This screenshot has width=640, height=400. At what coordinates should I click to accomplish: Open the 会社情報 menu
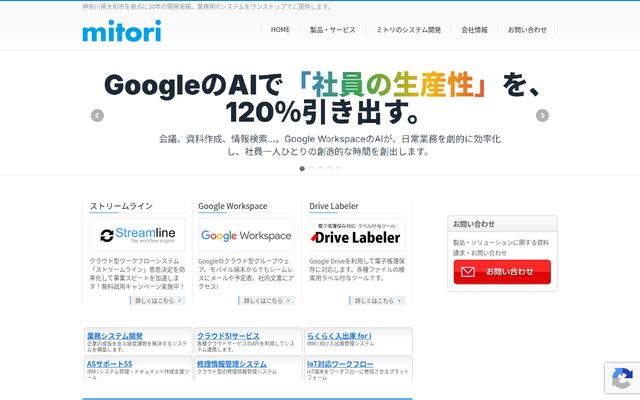coord(474,30)
